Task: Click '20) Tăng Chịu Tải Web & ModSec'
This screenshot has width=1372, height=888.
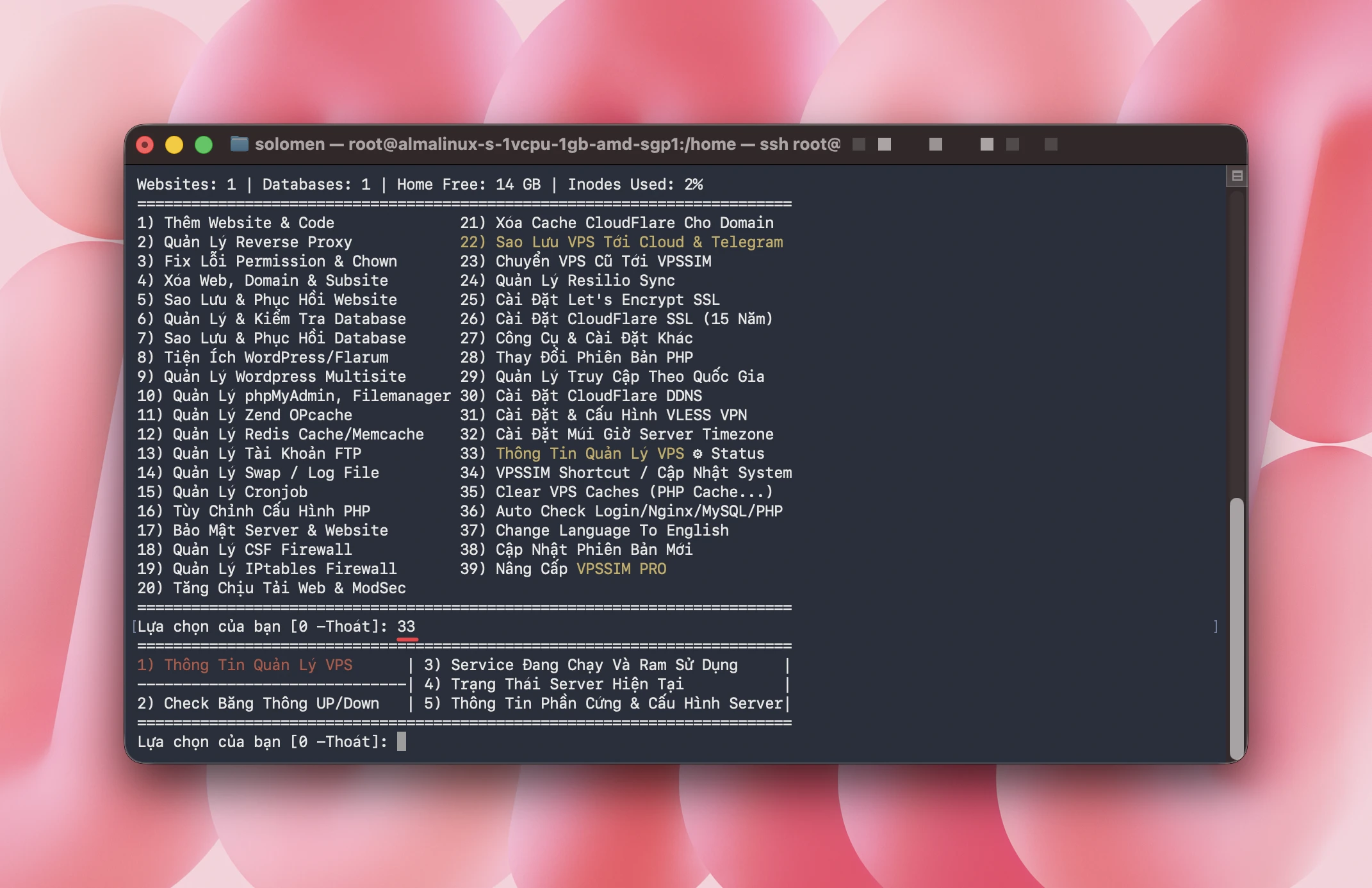Action: (272, 588)
